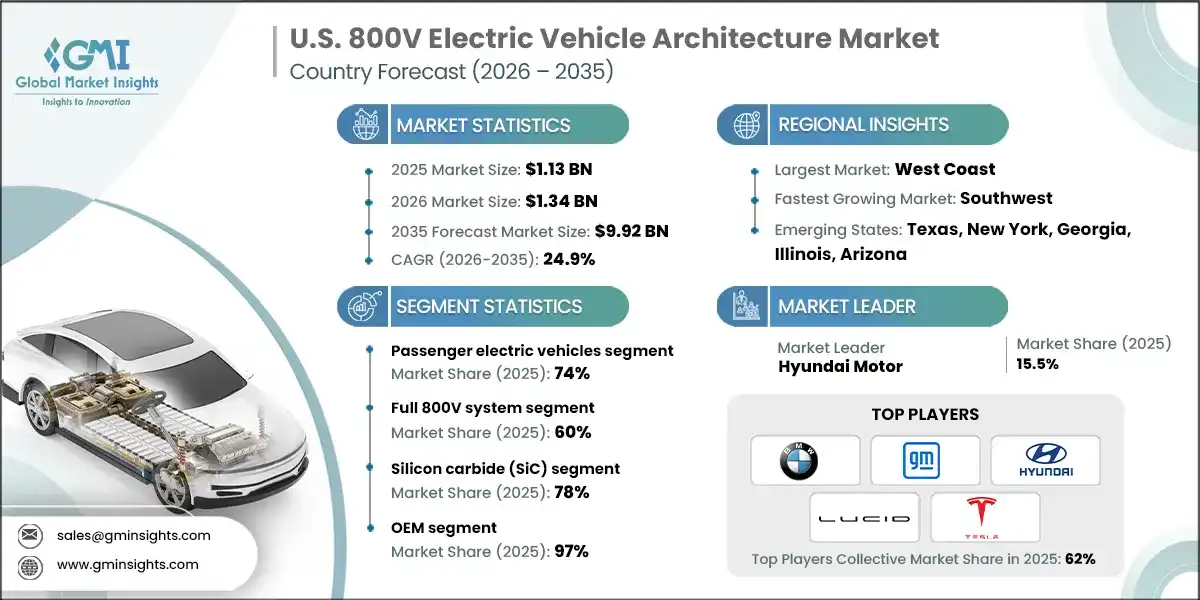Toggle the bullet beside 2025 Market Size
Screen dimensions: 1200x600
pyautogui.click(x=370, y=170)
